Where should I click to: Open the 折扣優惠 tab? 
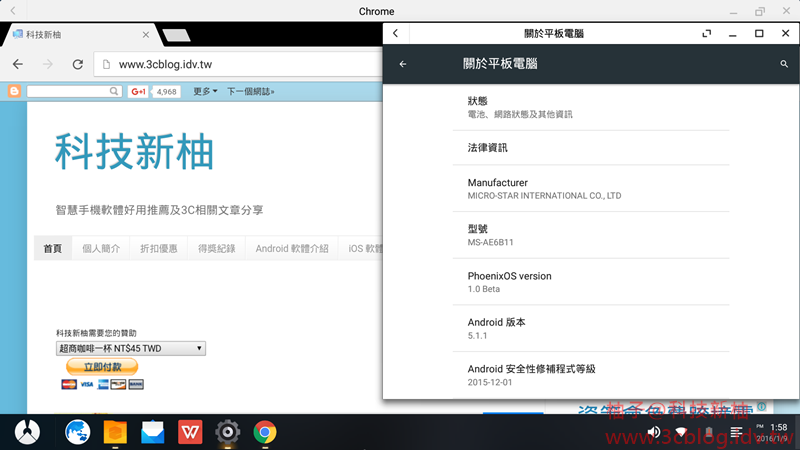click(159, 248)
